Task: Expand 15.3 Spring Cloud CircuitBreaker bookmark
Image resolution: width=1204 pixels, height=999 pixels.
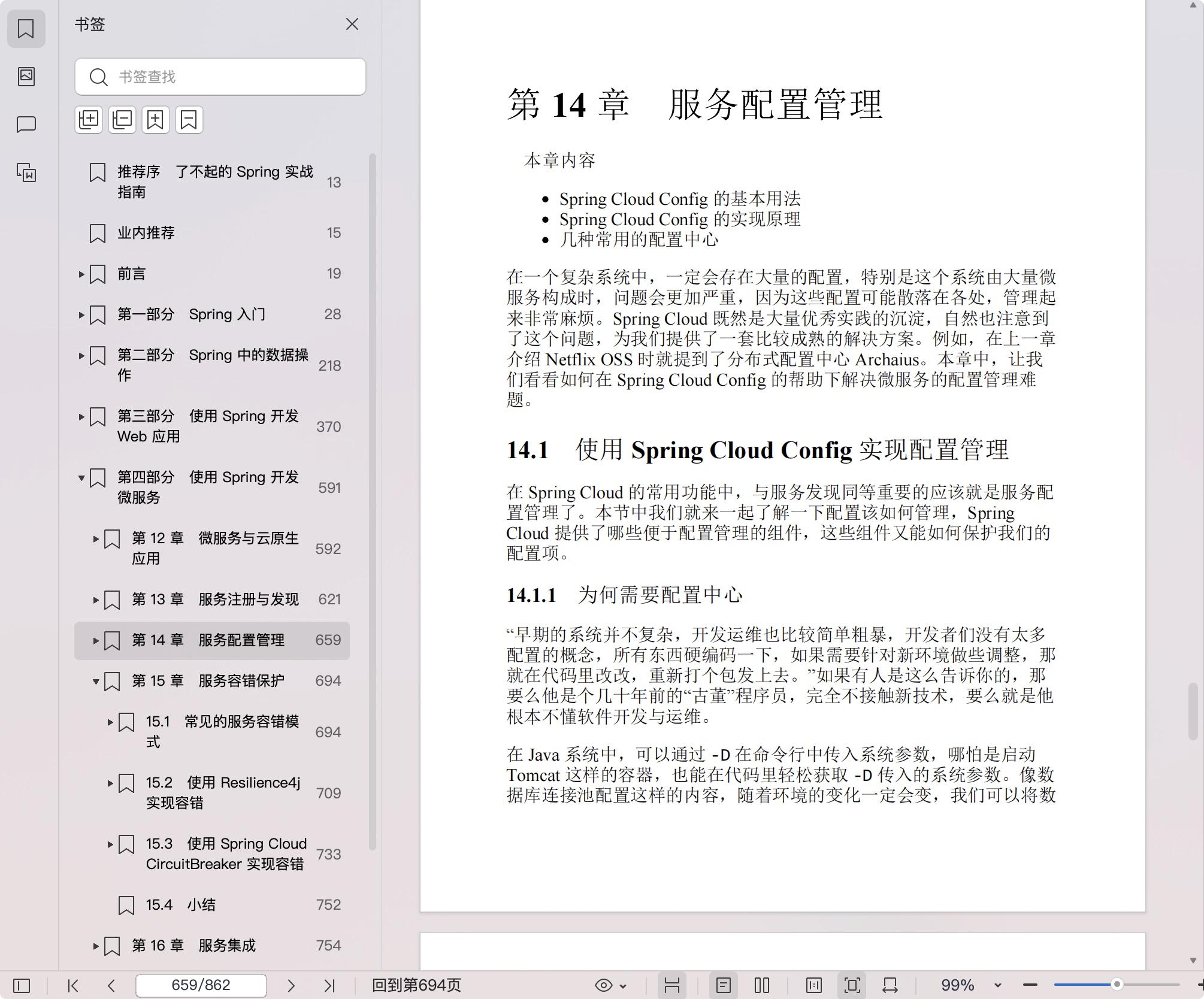Action: [x=110, y=844]
